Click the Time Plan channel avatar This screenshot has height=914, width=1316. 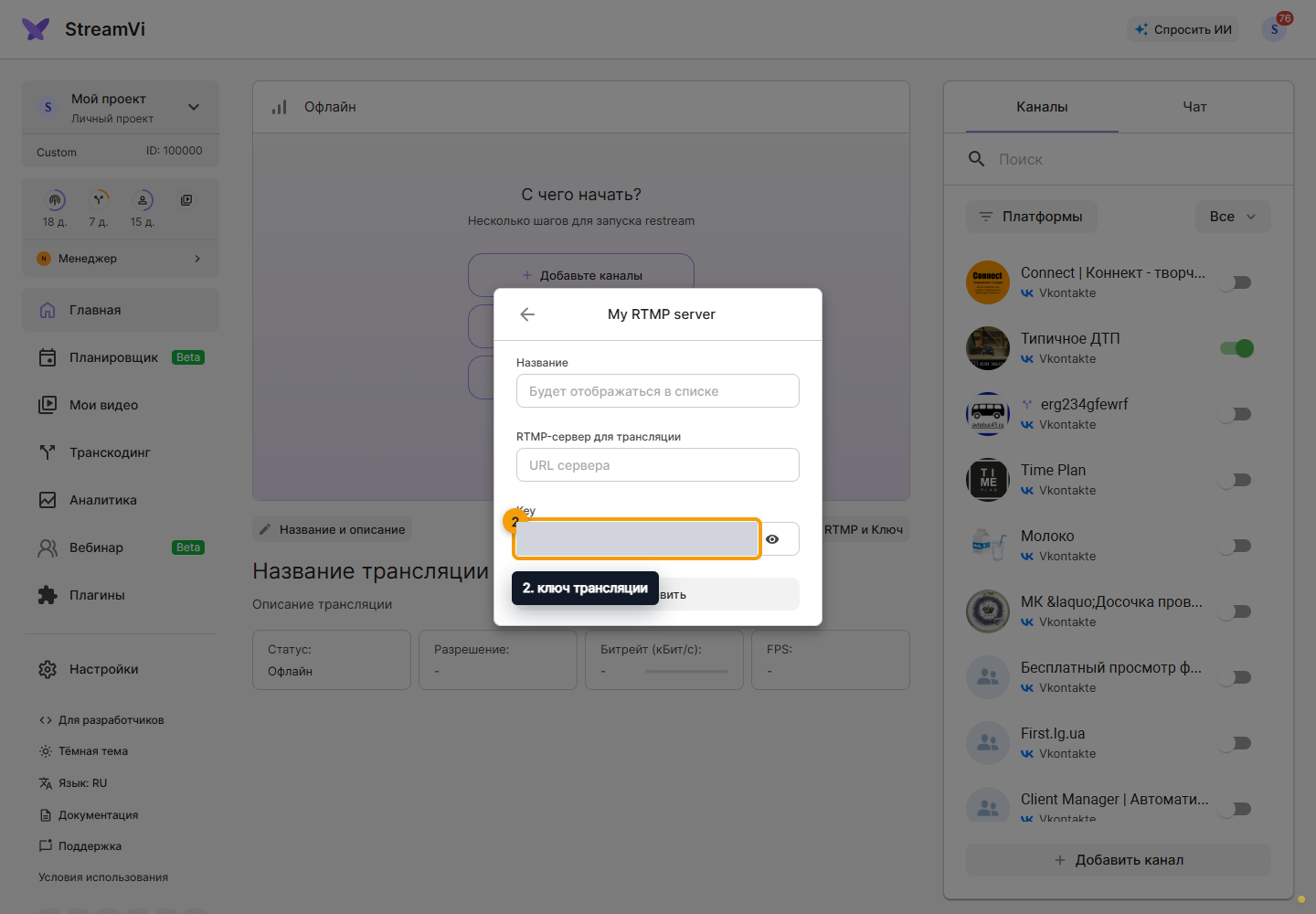tap(988, 480)
